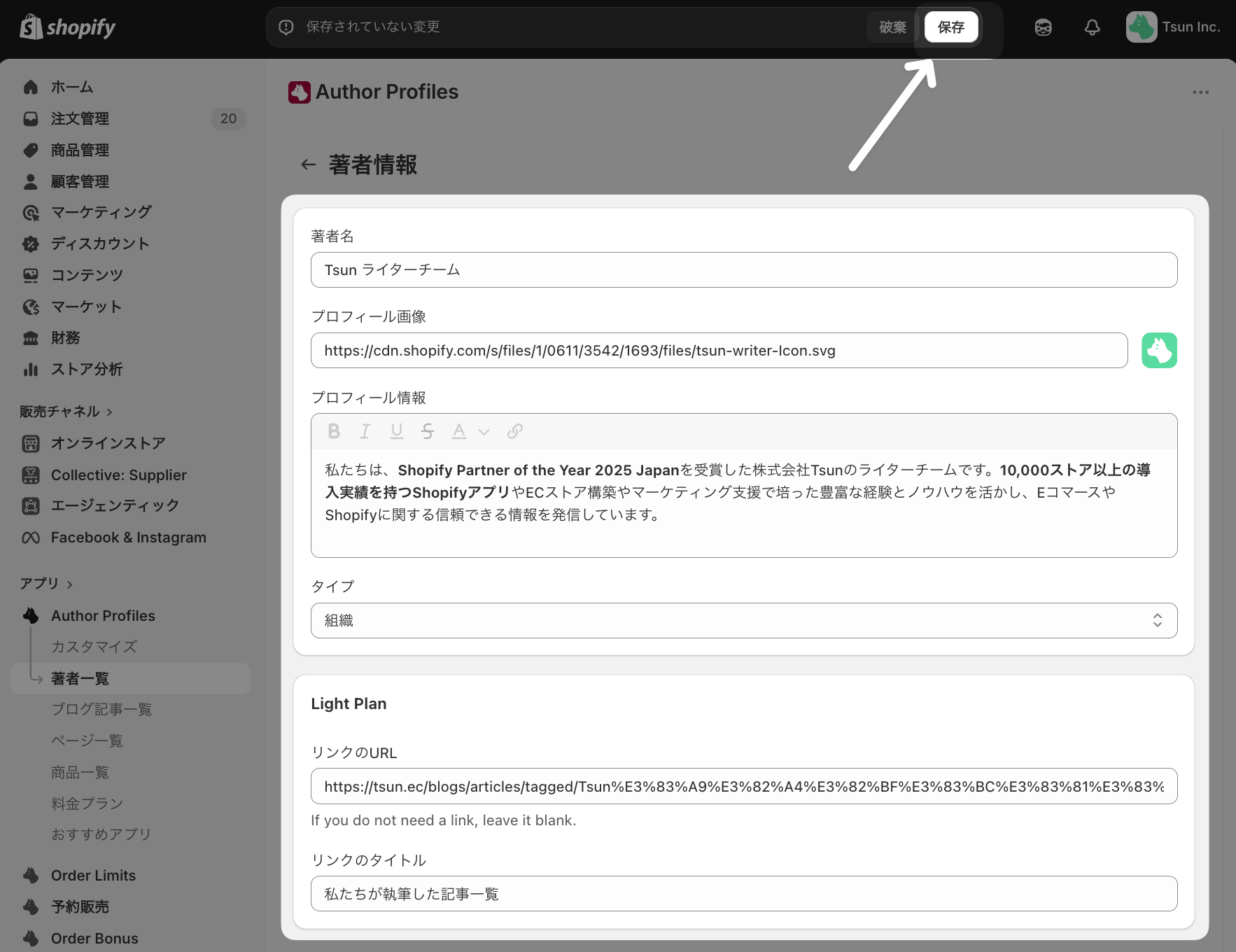The height and width of the screenshot is (952, 1236).
Task: Toggle bold formatting
Action: (334, 431)
